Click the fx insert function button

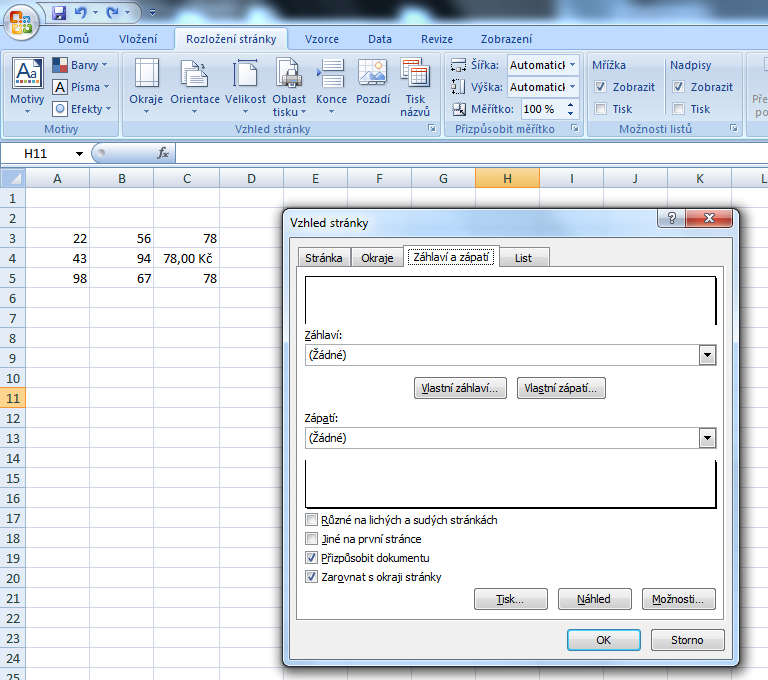click(x=163, y=153)
